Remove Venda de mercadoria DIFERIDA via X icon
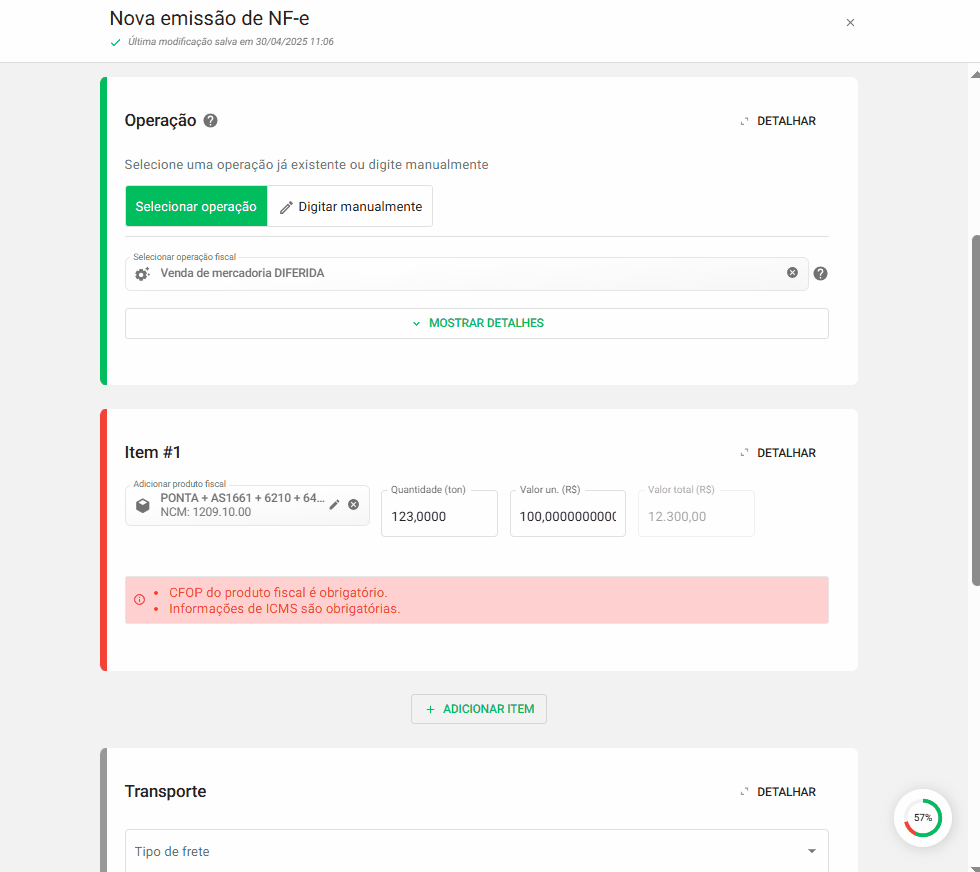Image resolution: width=980 pixels, height=872 pixels. tap(792, 273)
